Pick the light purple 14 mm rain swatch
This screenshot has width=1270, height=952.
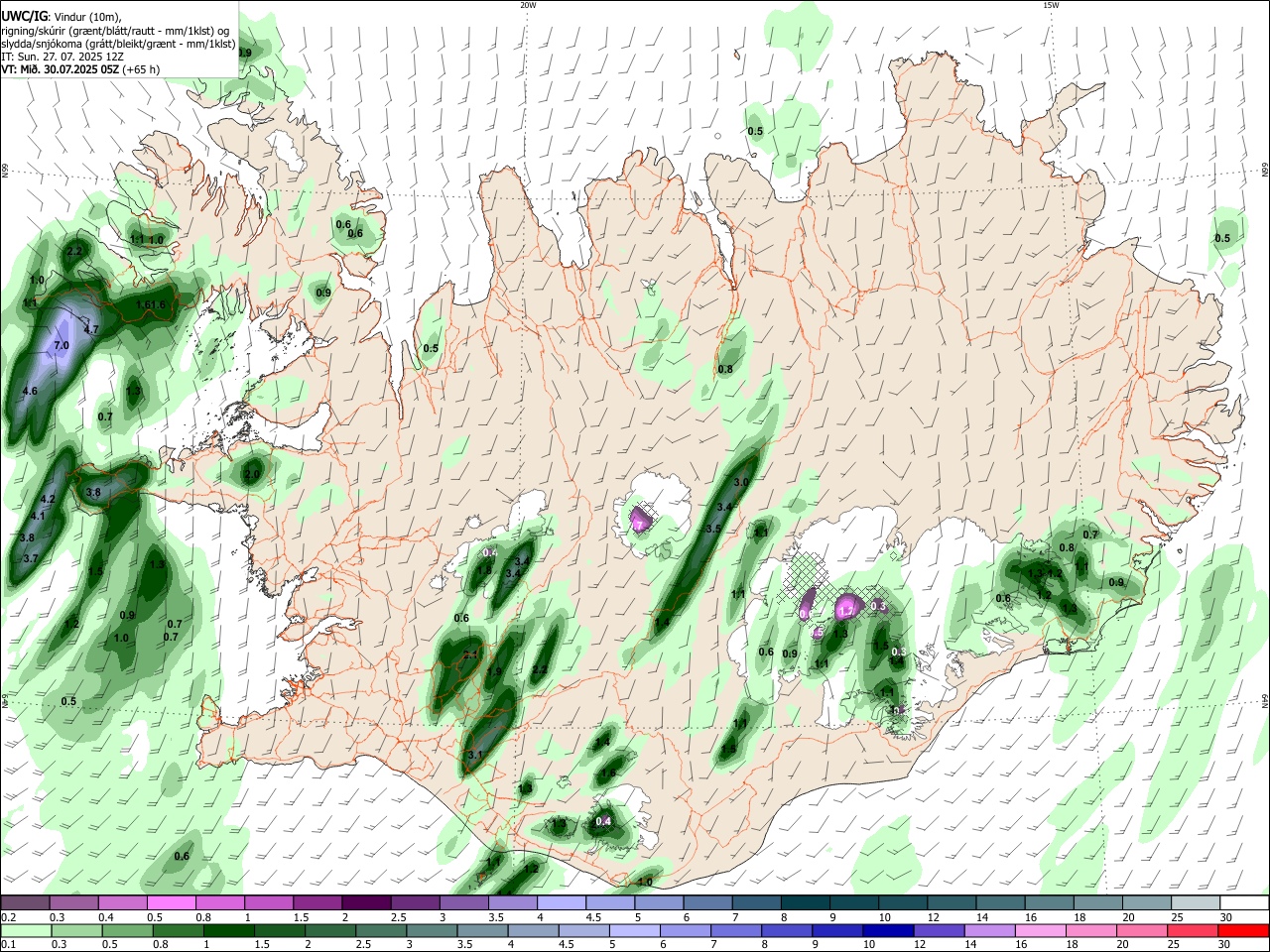tap(988, 930)
